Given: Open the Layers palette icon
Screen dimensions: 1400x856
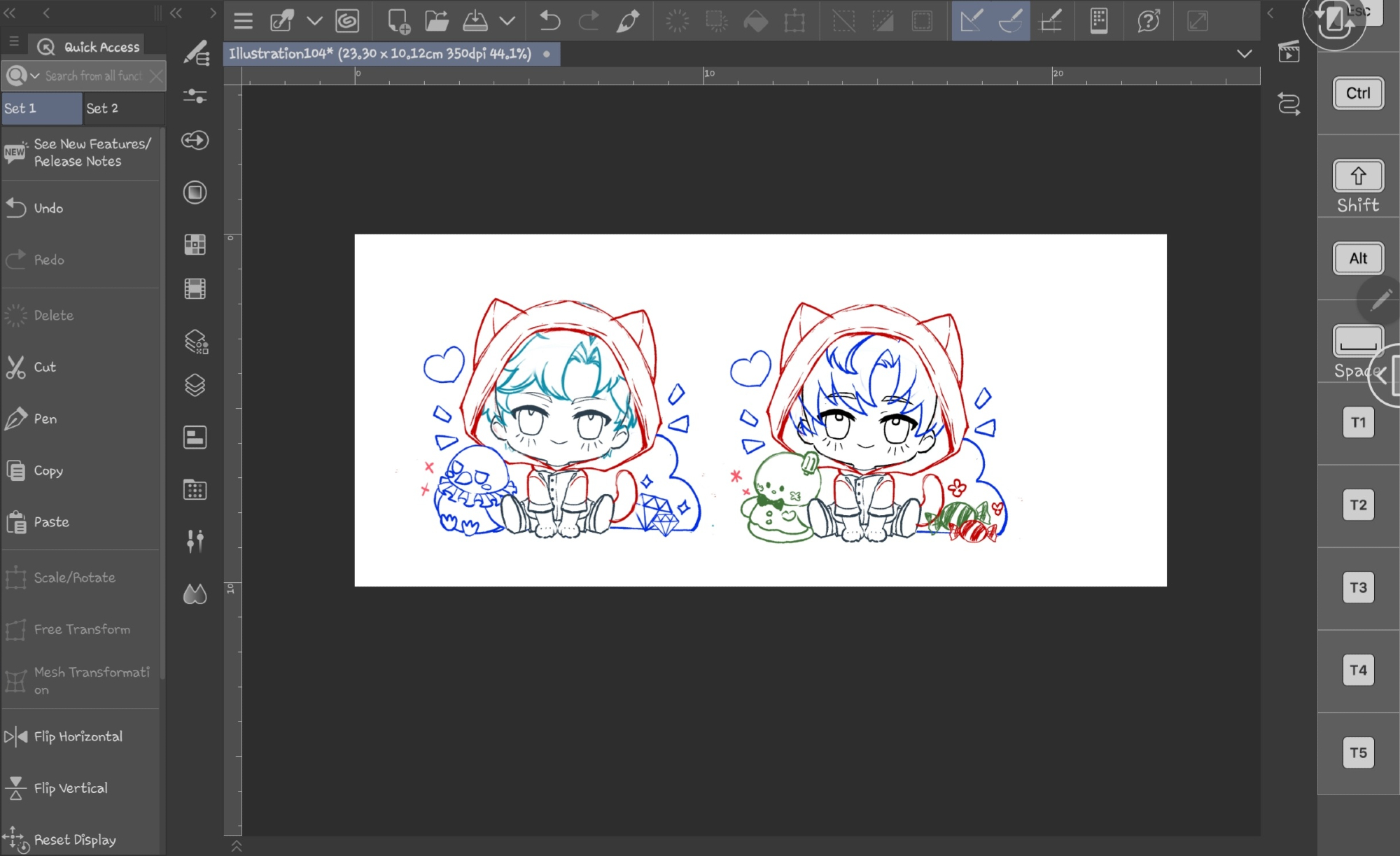Looking at the screenshot, I should tap(195, 385).
